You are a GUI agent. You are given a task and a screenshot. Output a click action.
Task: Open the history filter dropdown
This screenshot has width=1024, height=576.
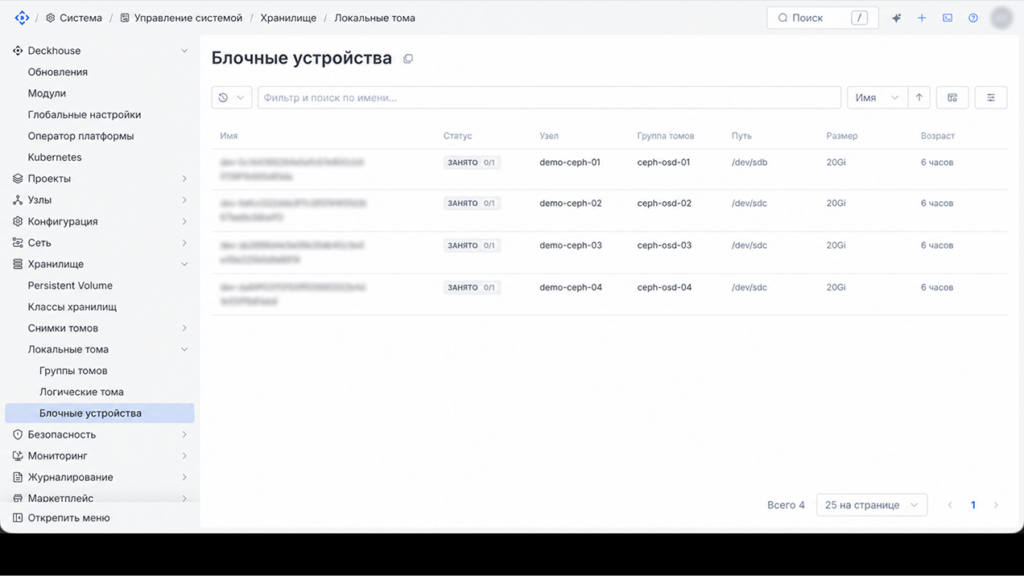[x=231, y=97]
